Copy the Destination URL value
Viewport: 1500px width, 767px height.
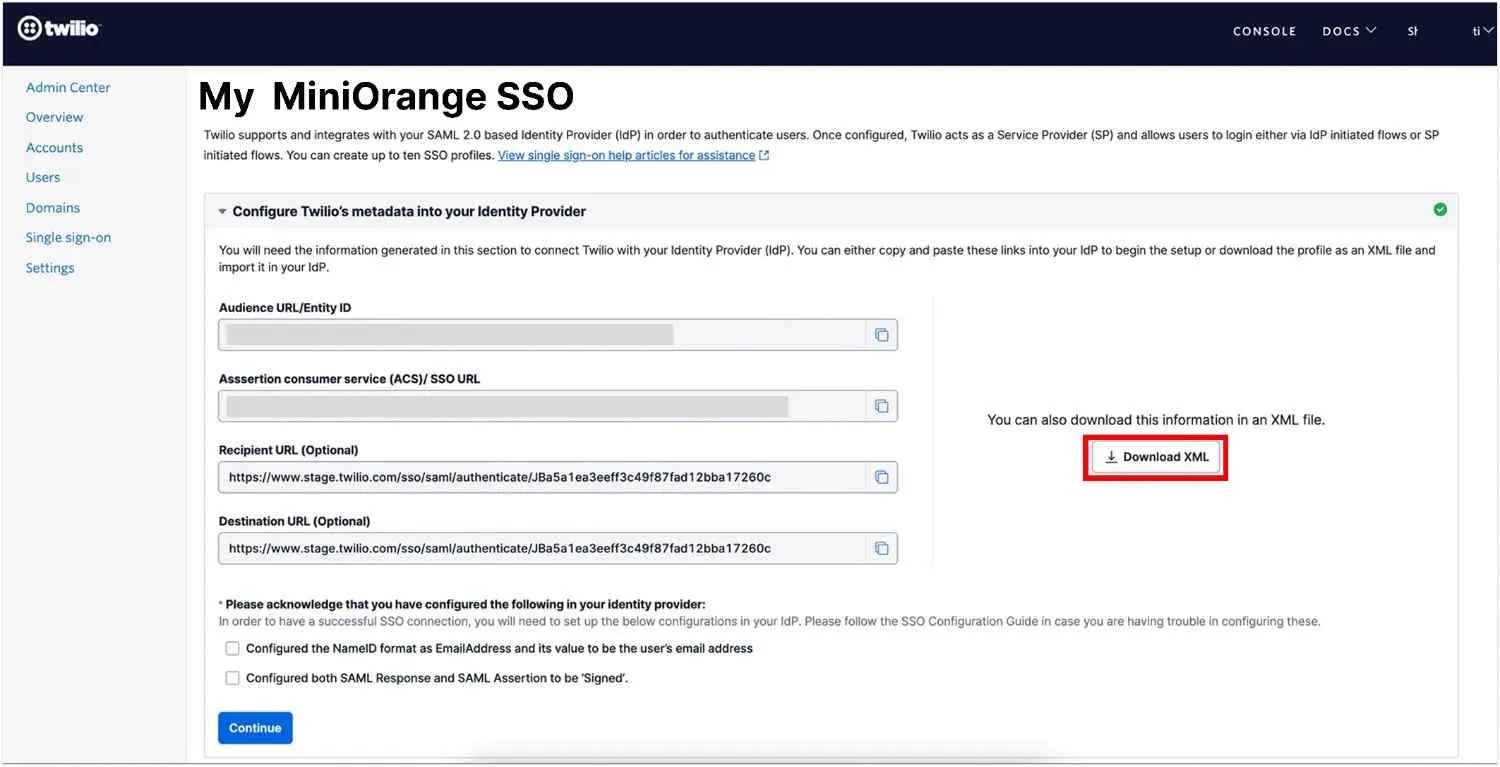coord(881,548)
